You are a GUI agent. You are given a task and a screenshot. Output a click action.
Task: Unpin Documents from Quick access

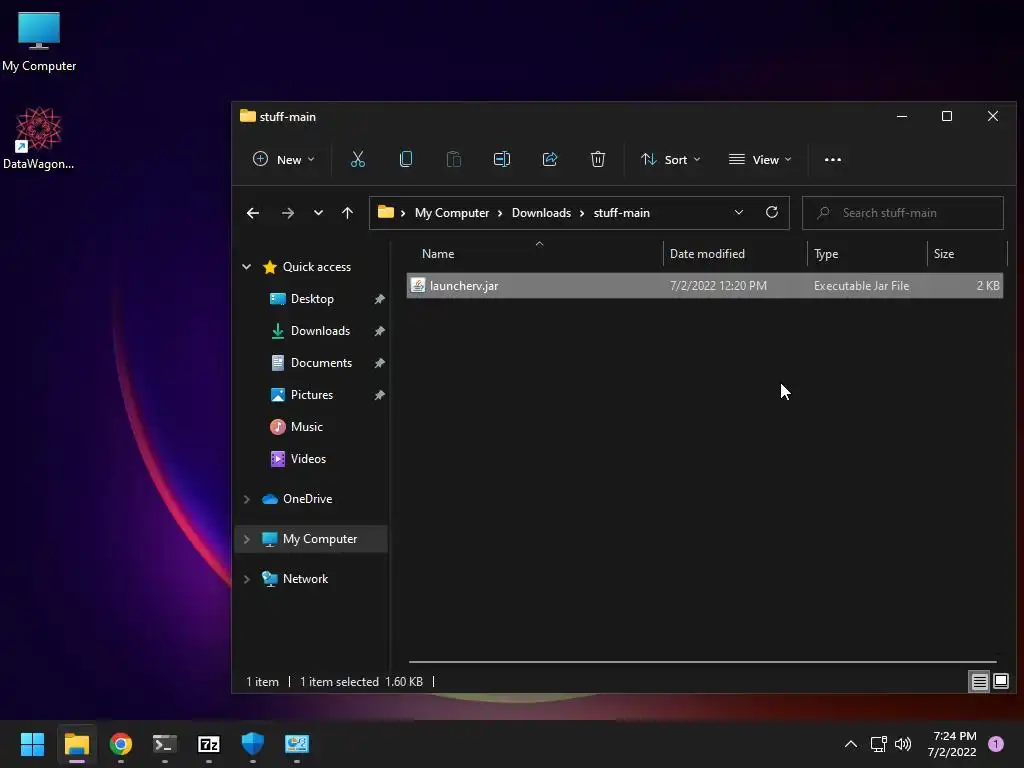coord(379,363)
